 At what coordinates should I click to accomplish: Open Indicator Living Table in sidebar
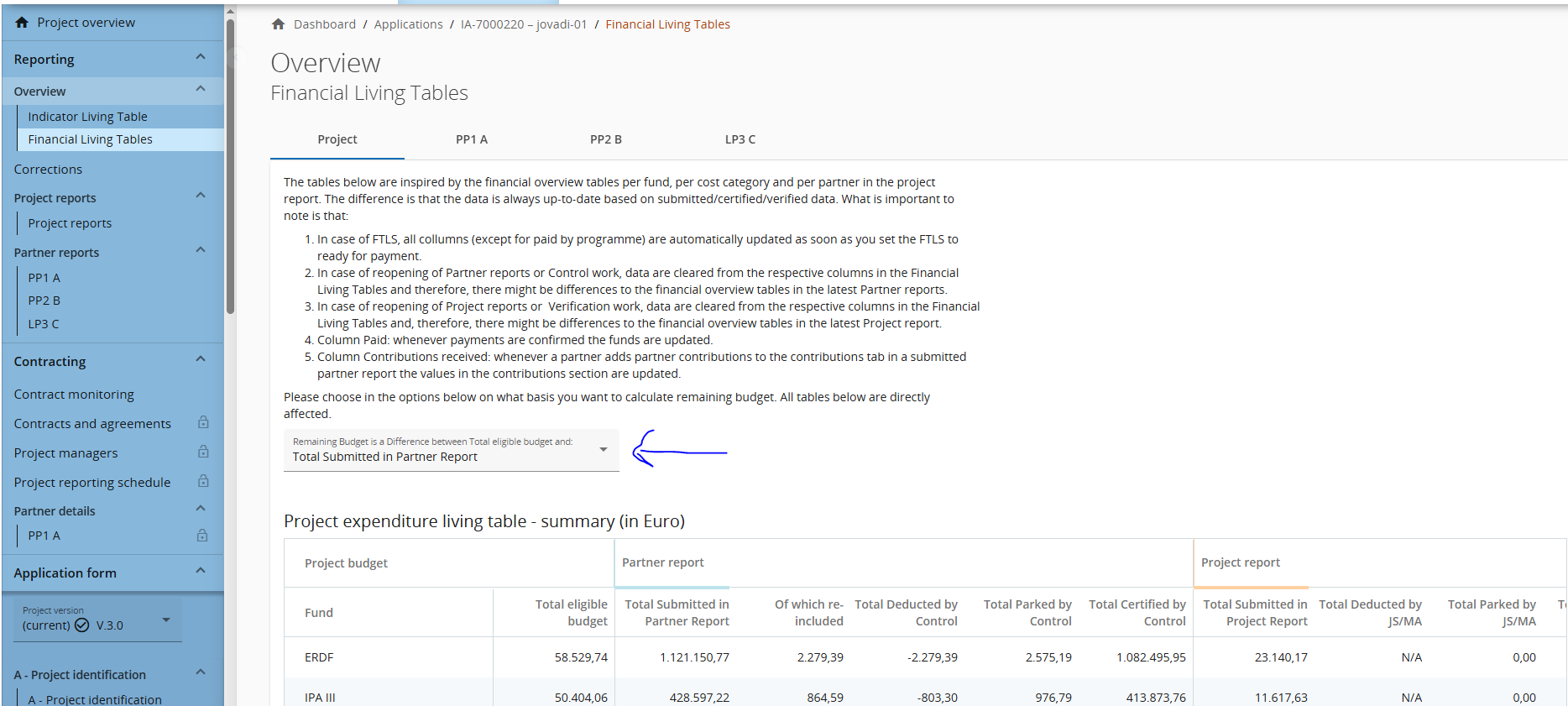[87, 117]
